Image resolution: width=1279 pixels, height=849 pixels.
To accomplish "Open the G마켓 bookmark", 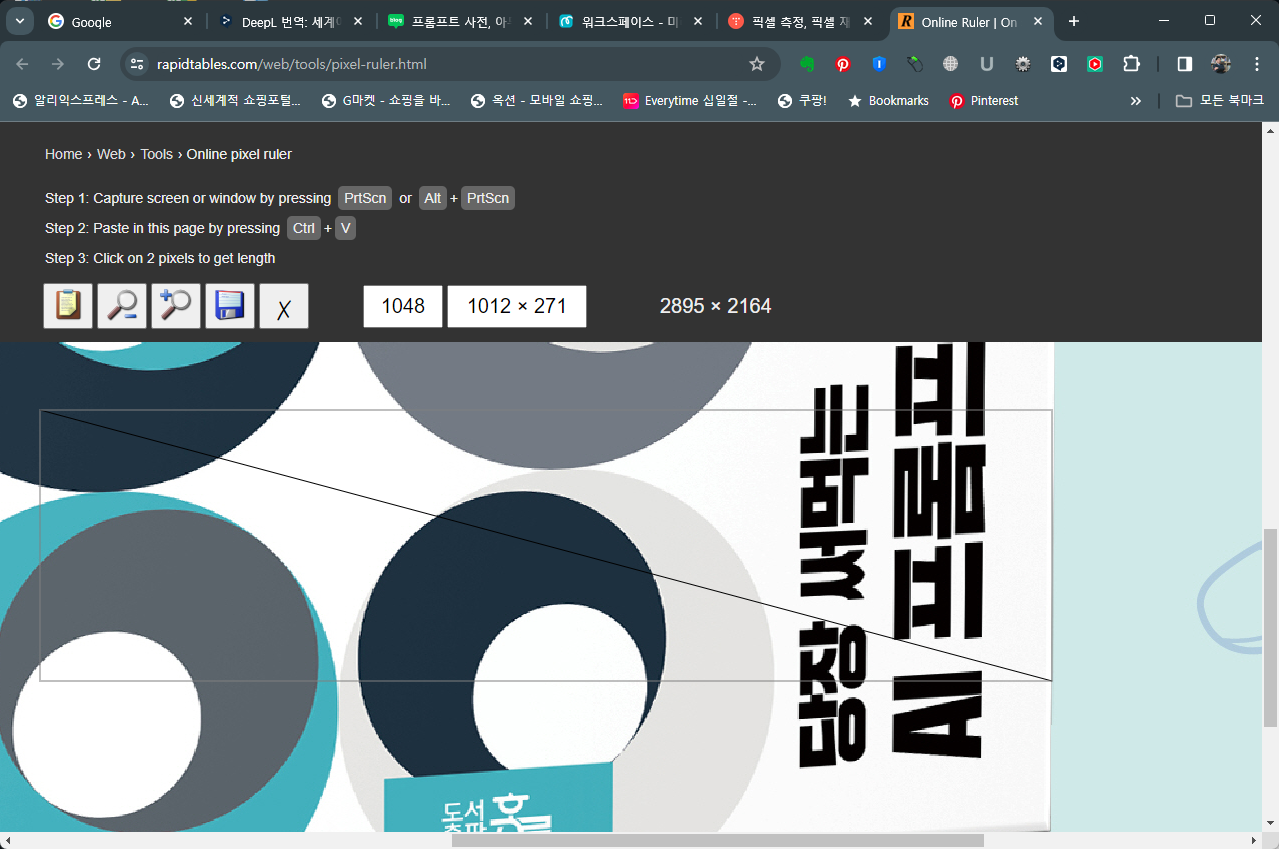I will [x=386, y=101].
